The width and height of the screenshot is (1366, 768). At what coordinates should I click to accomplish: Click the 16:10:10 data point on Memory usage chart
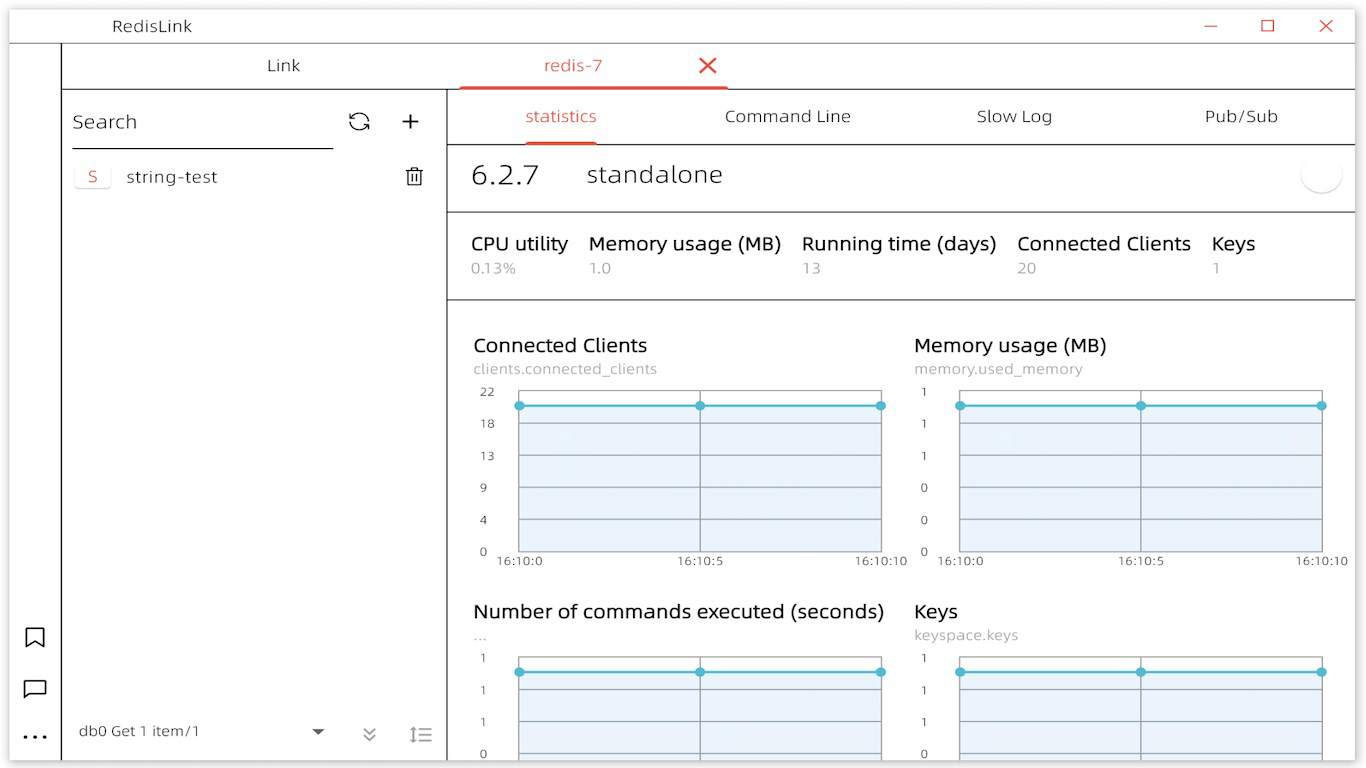point(1321,406)
